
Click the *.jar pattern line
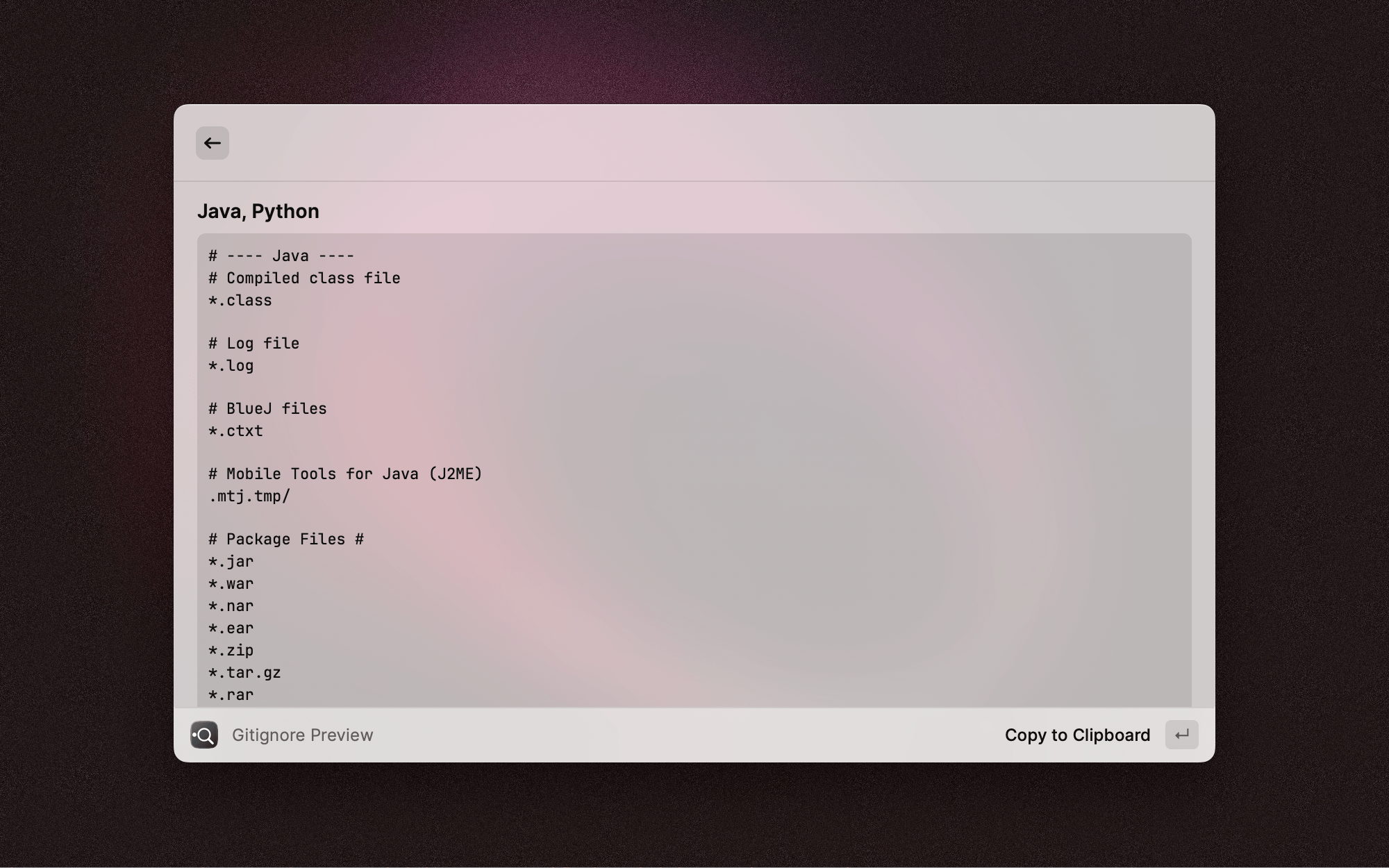[231, 562]
